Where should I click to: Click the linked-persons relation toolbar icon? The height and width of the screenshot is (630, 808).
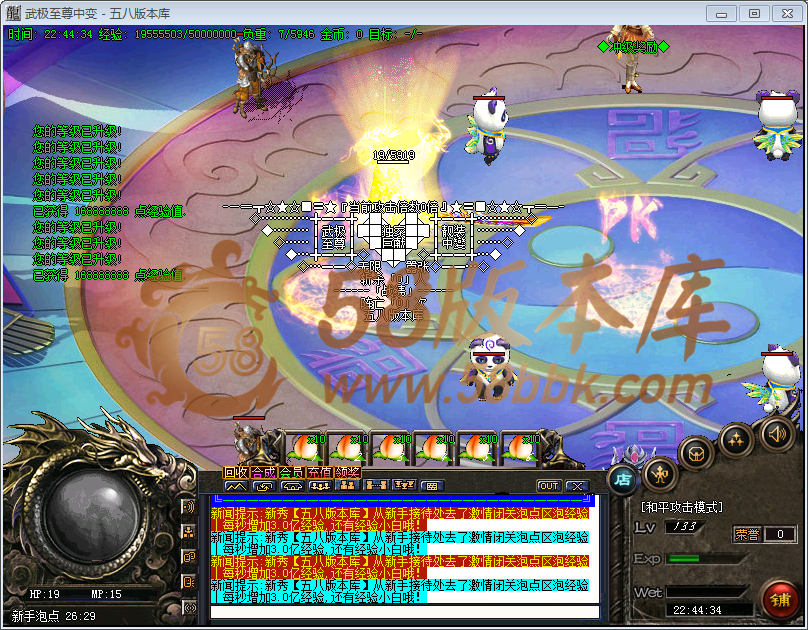[x=376, y=486]
